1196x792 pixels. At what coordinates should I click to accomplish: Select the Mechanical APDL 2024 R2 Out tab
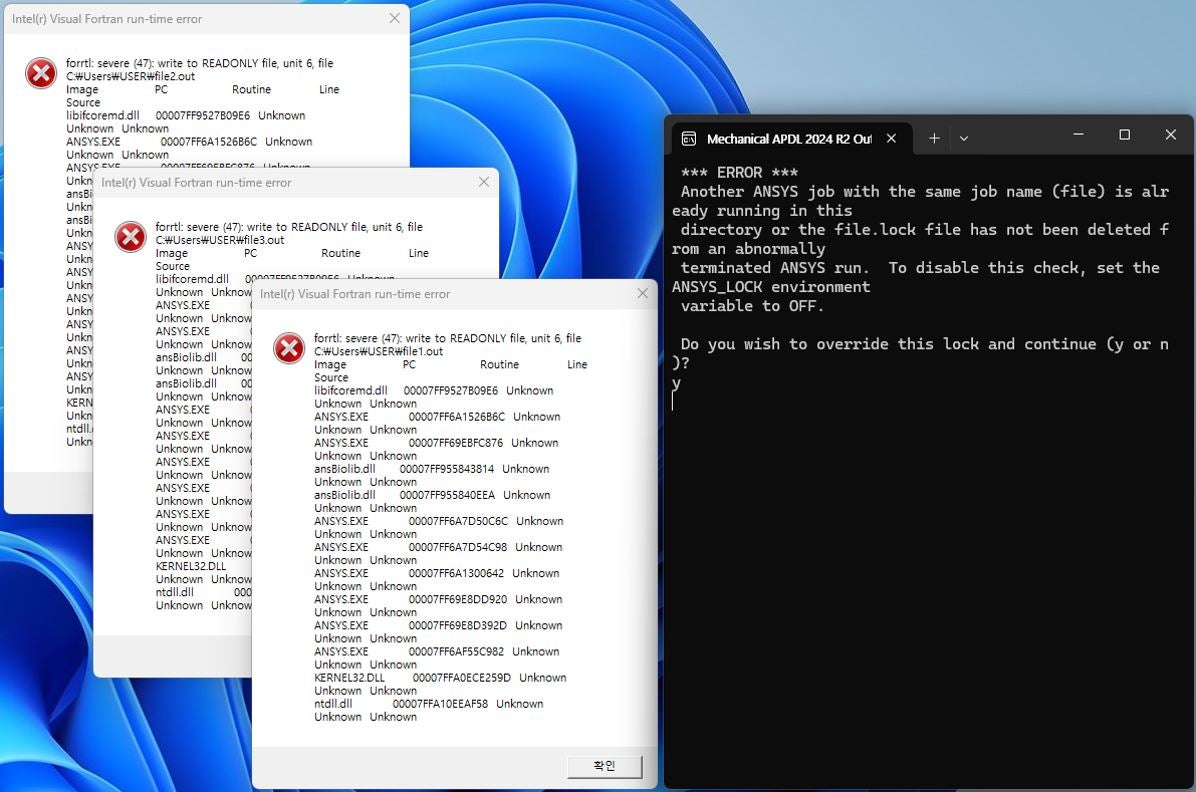789,139
